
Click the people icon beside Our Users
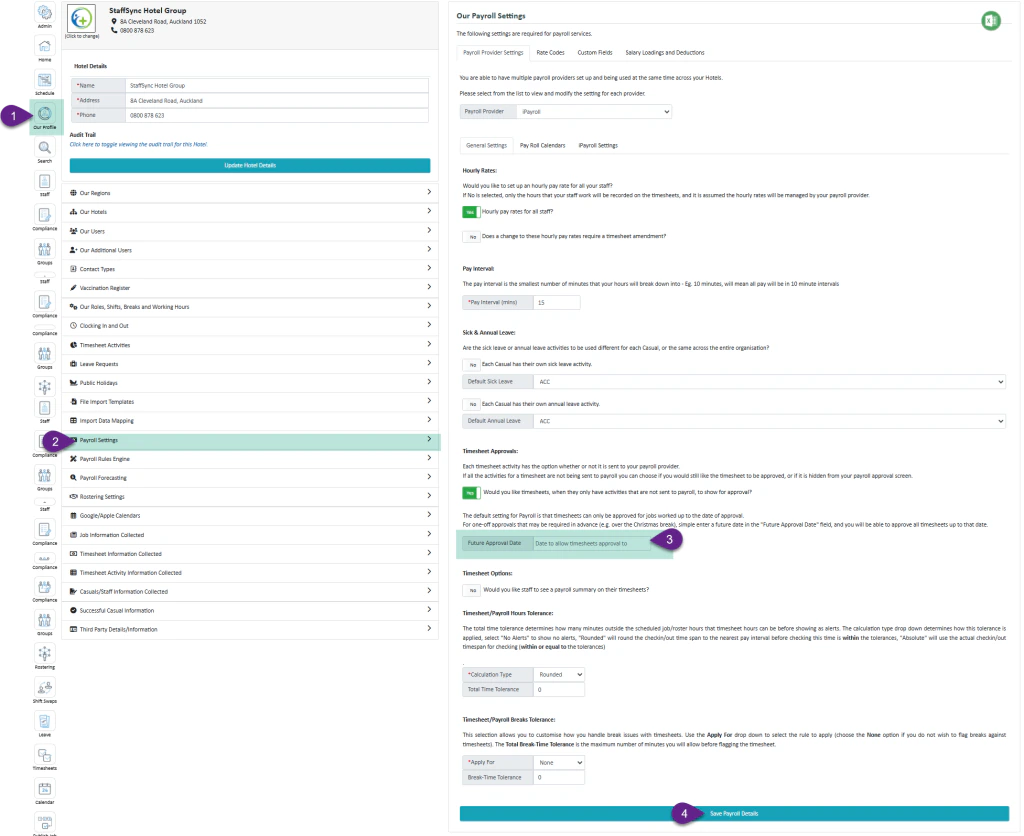point(74,231)
